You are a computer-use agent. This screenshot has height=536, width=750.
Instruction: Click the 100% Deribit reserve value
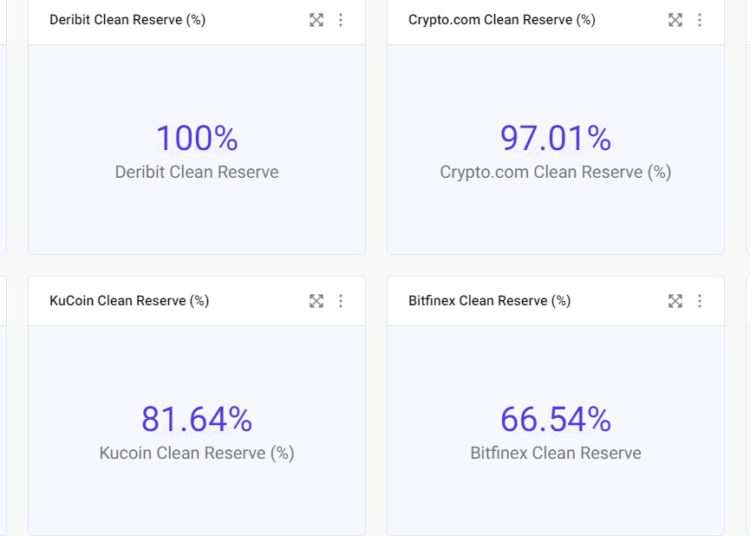(x=197, y=138)
